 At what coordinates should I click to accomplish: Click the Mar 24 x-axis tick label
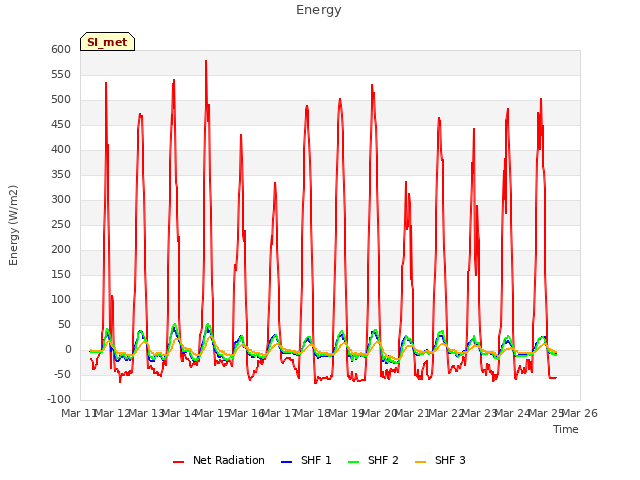tap(513, 413)
